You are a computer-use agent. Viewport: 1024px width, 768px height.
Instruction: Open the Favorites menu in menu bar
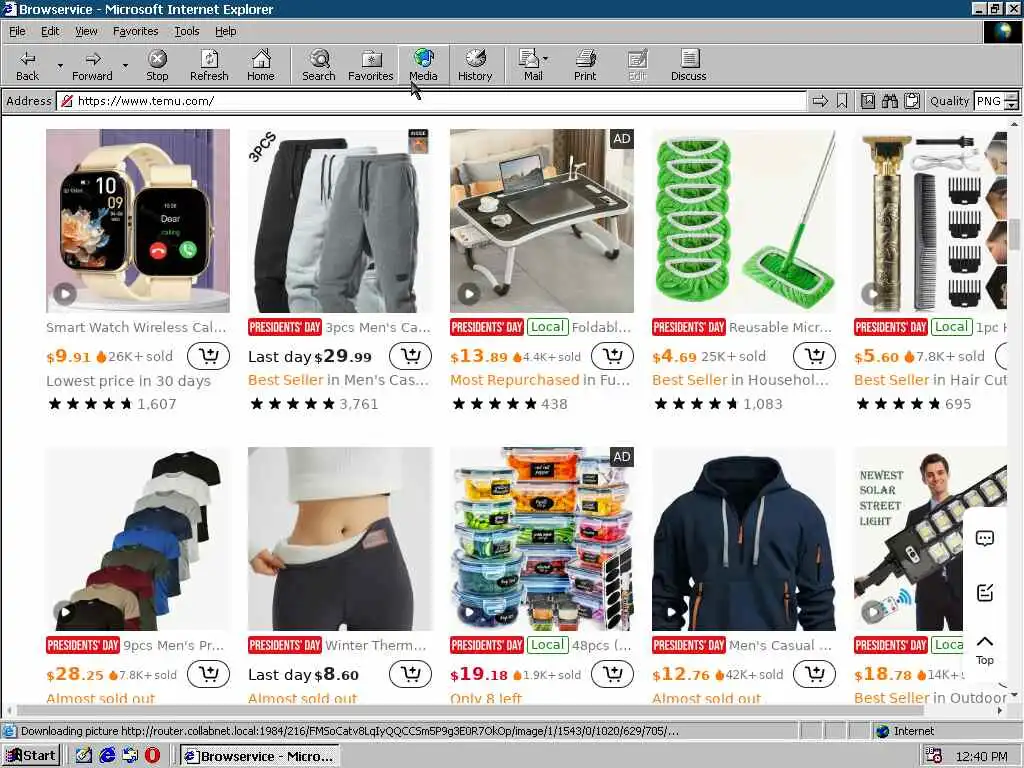coord(135,31)
